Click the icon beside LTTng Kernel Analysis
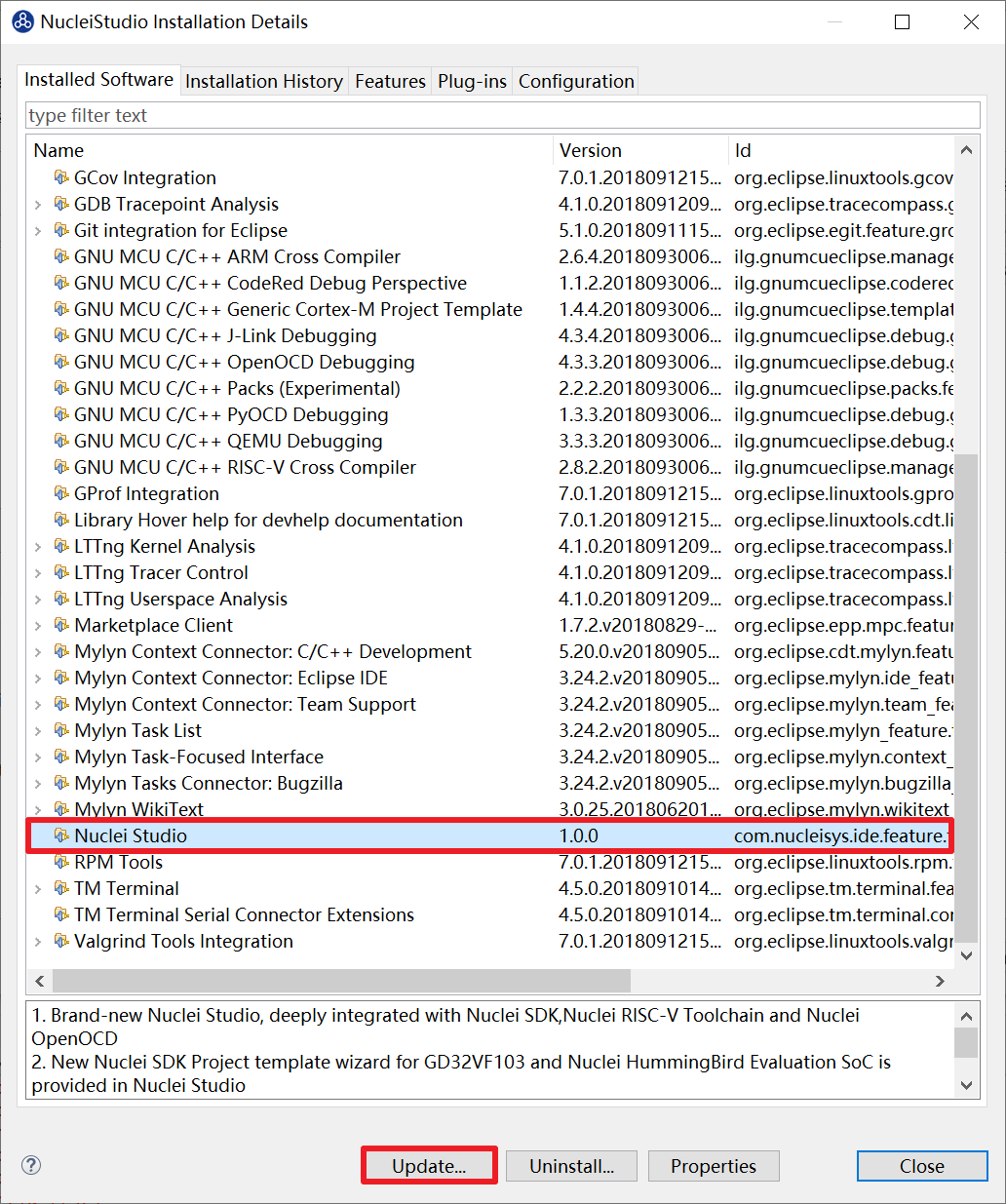 [x=61, y=546]
